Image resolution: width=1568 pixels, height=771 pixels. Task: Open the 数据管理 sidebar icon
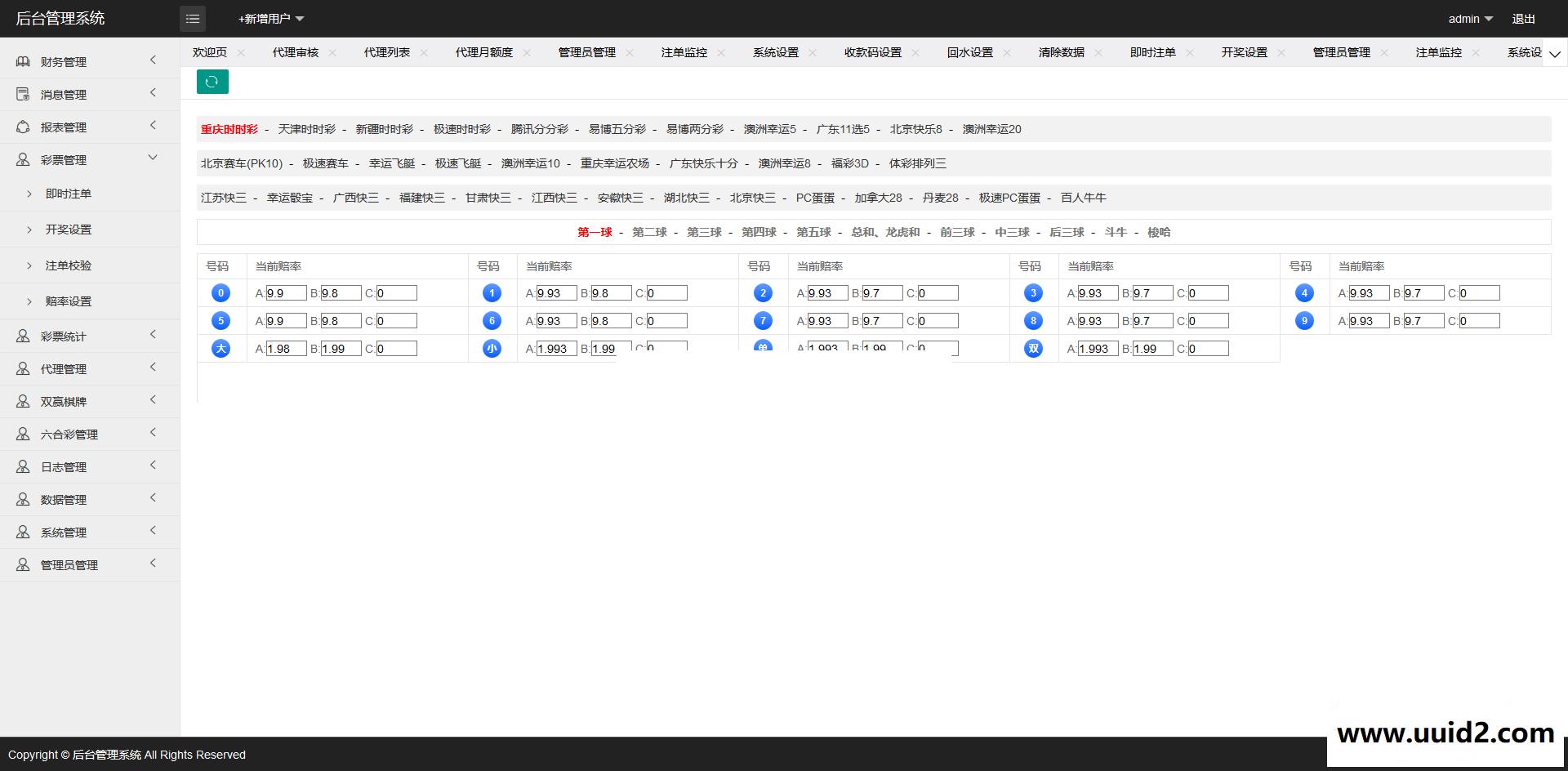click(x=22, y=499)
